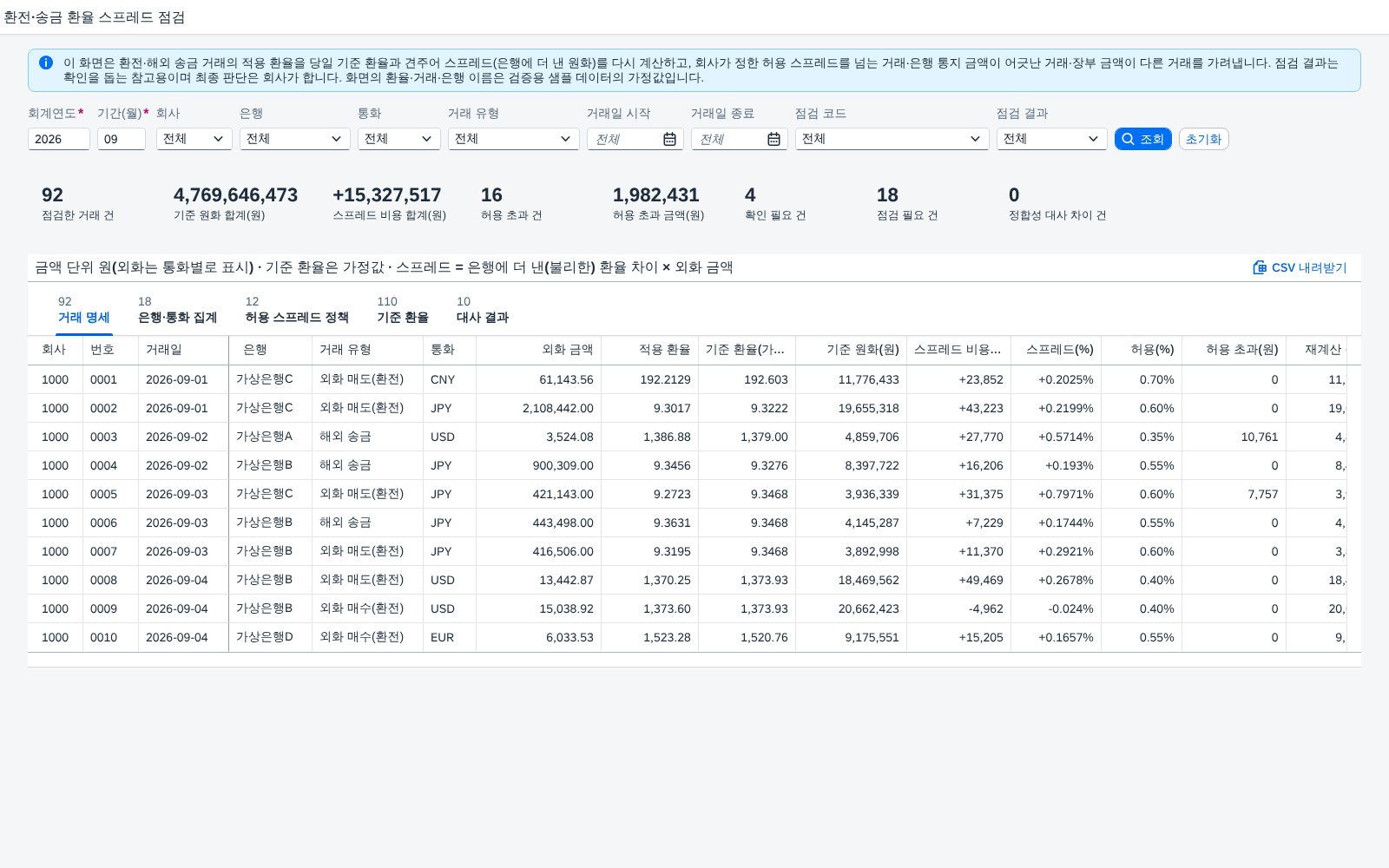Click the 회계연도 input field
The width and height of the screenshot is (1389, 868).
(x=59, y=139)
